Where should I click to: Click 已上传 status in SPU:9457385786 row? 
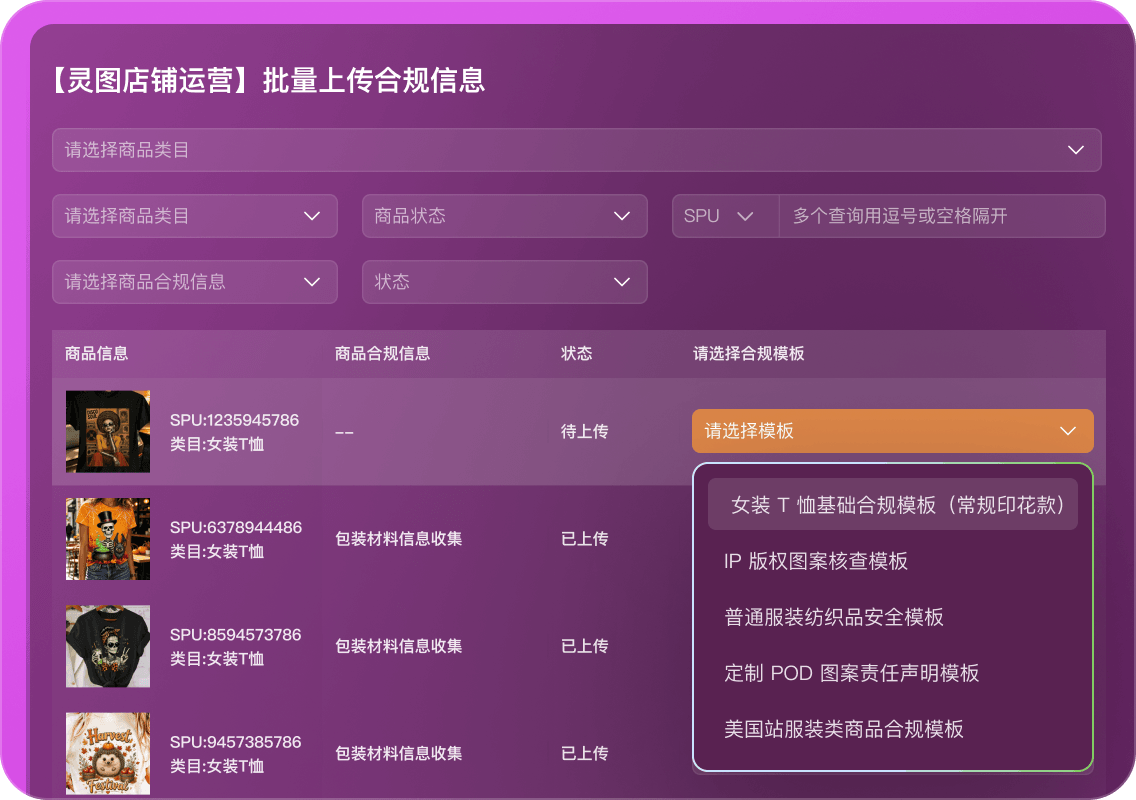[x=585, y=754]
